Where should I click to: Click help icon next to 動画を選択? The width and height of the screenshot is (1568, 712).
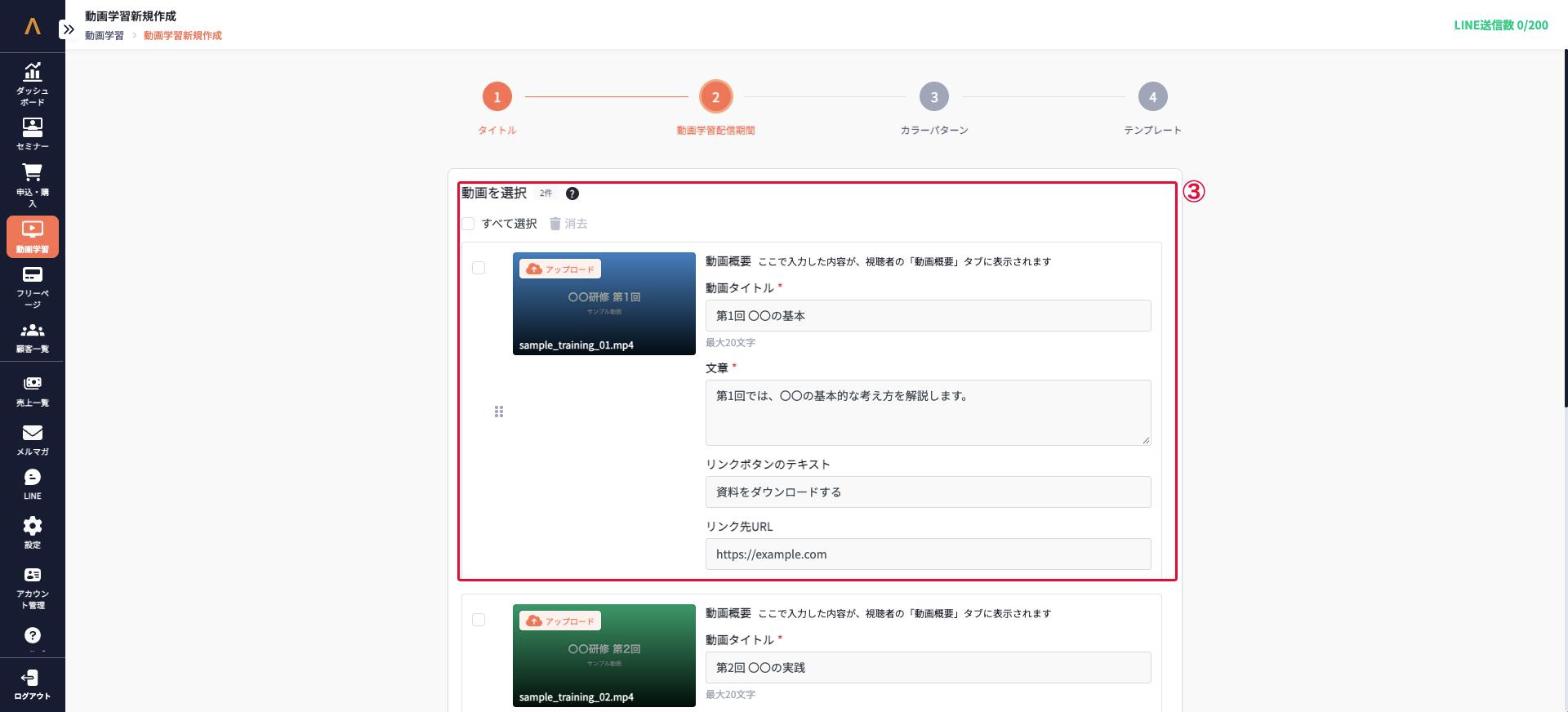pos(572,194)
